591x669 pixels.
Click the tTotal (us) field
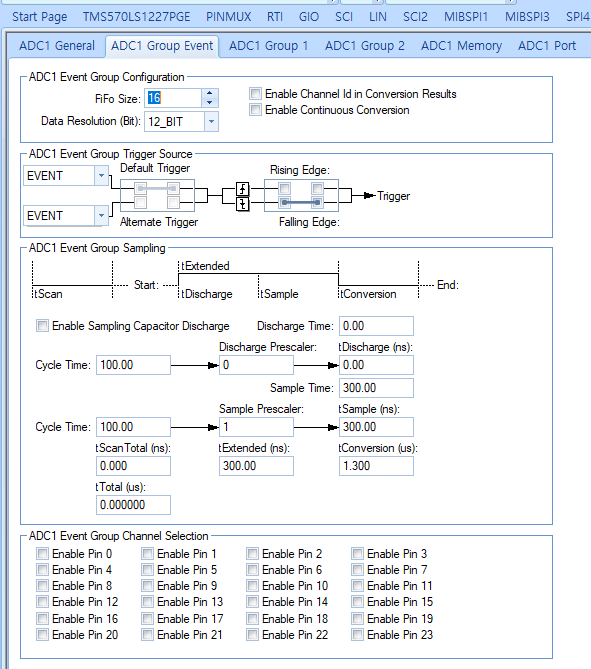pyautogui.click(x=133, y=505)
